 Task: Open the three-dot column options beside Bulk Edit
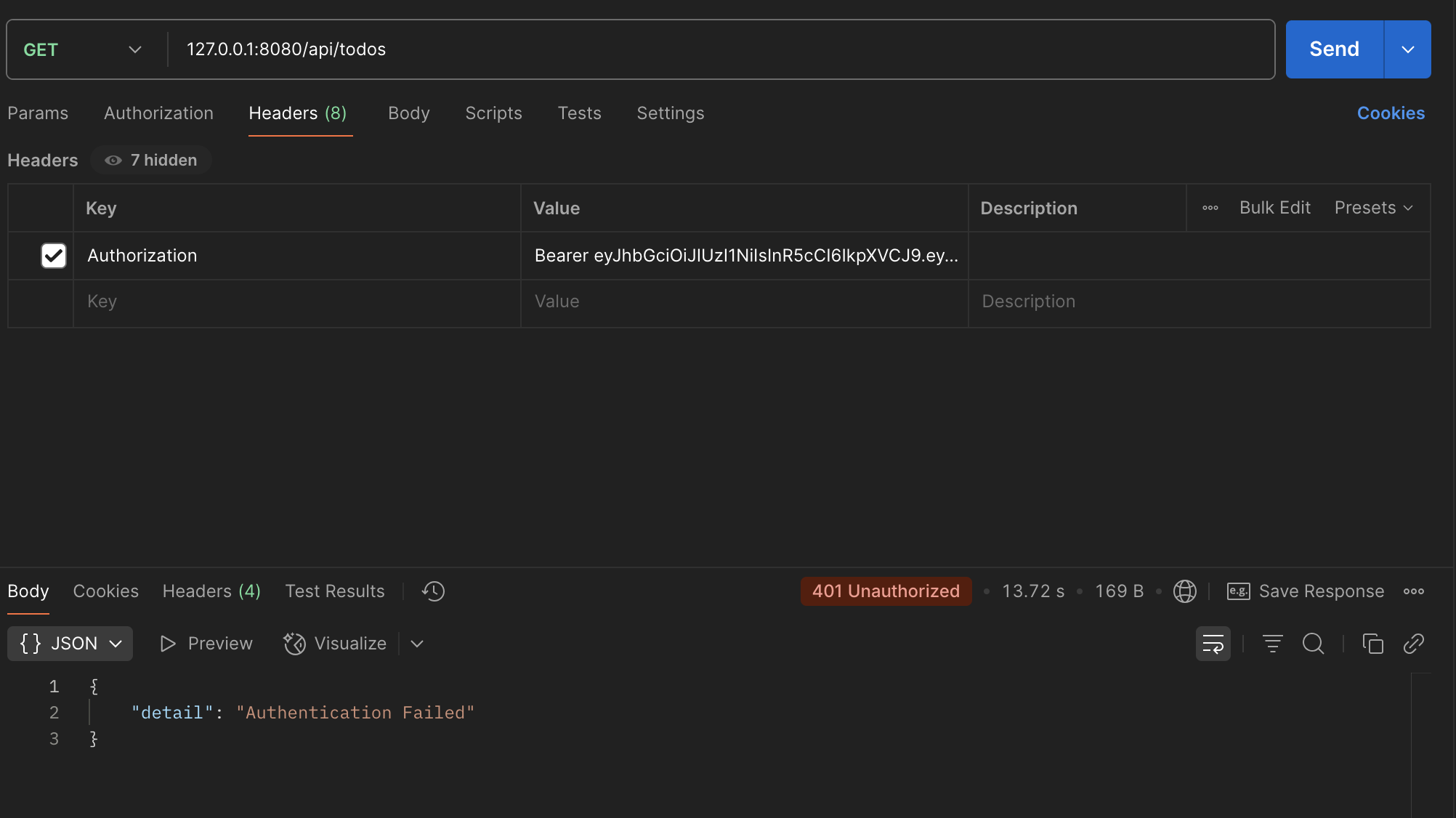click(1210, 208)
